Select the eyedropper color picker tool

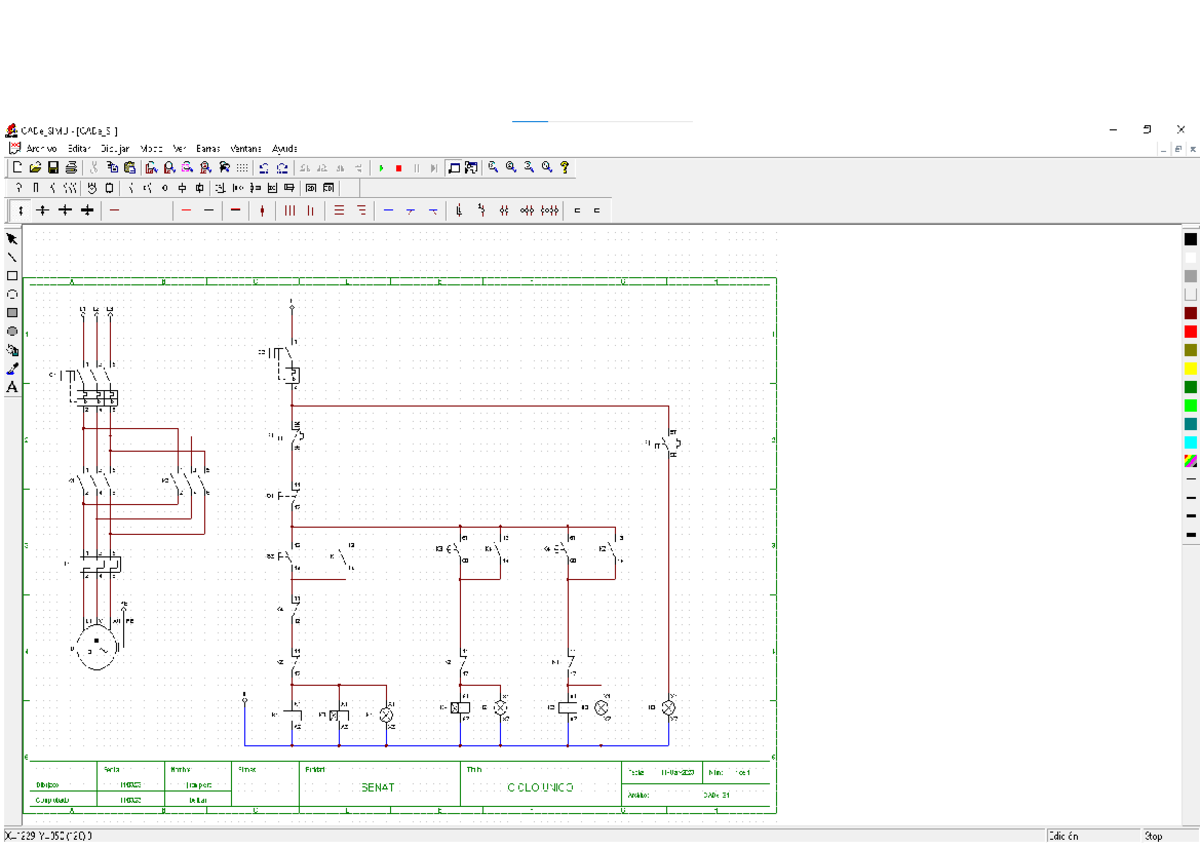point(12,369)
